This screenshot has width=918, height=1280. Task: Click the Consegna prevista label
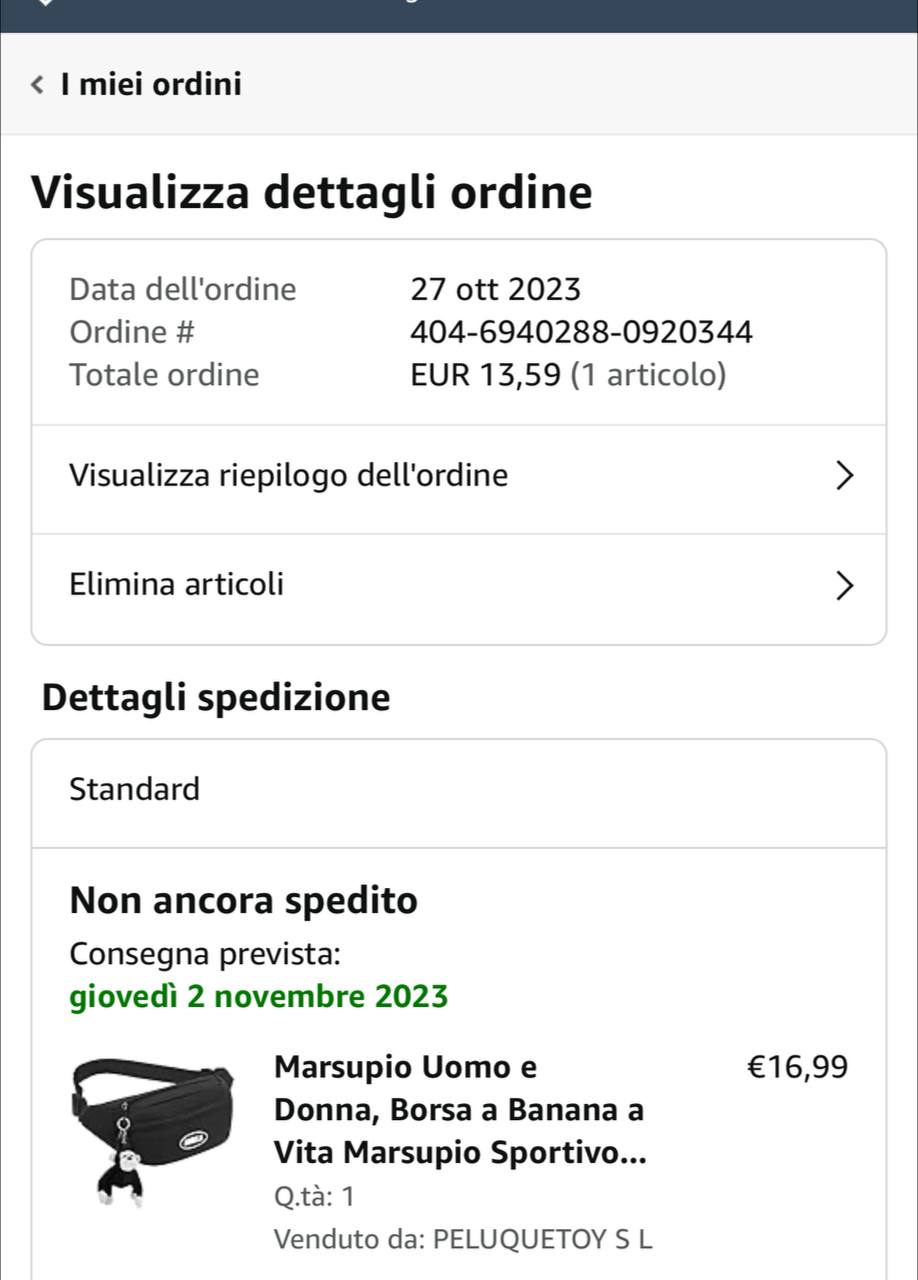[x=205, y=954]
